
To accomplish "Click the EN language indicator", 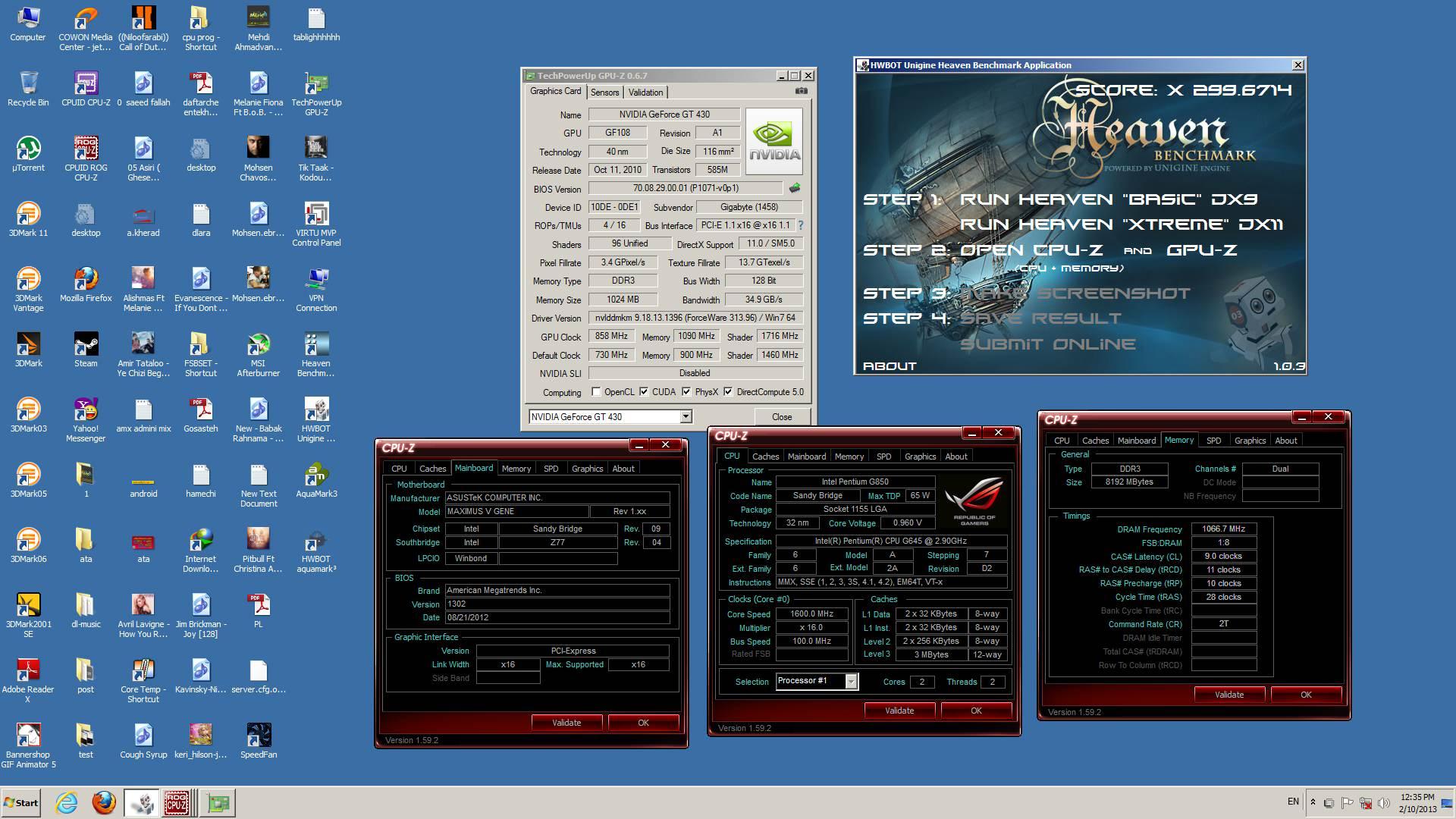I will (x=1293, y=802).
